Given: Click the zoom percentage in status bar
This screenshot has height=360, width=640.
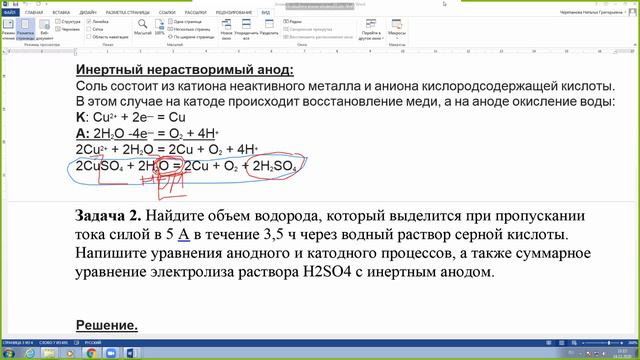Looking at the screenshot, I should [x=632, y=343].
